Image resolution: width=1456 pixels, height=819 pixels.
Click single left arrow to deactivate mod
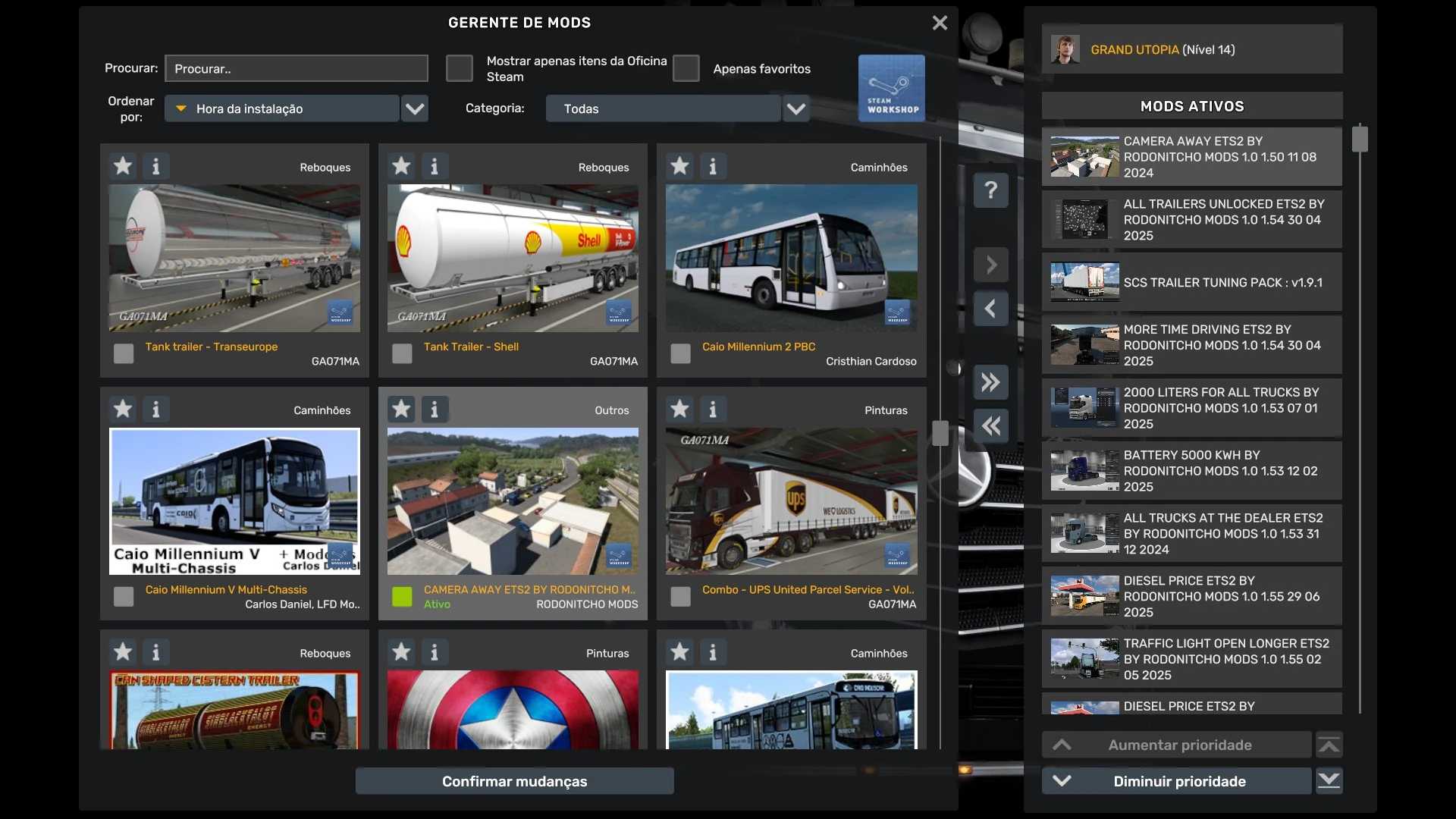pos(990,309)
